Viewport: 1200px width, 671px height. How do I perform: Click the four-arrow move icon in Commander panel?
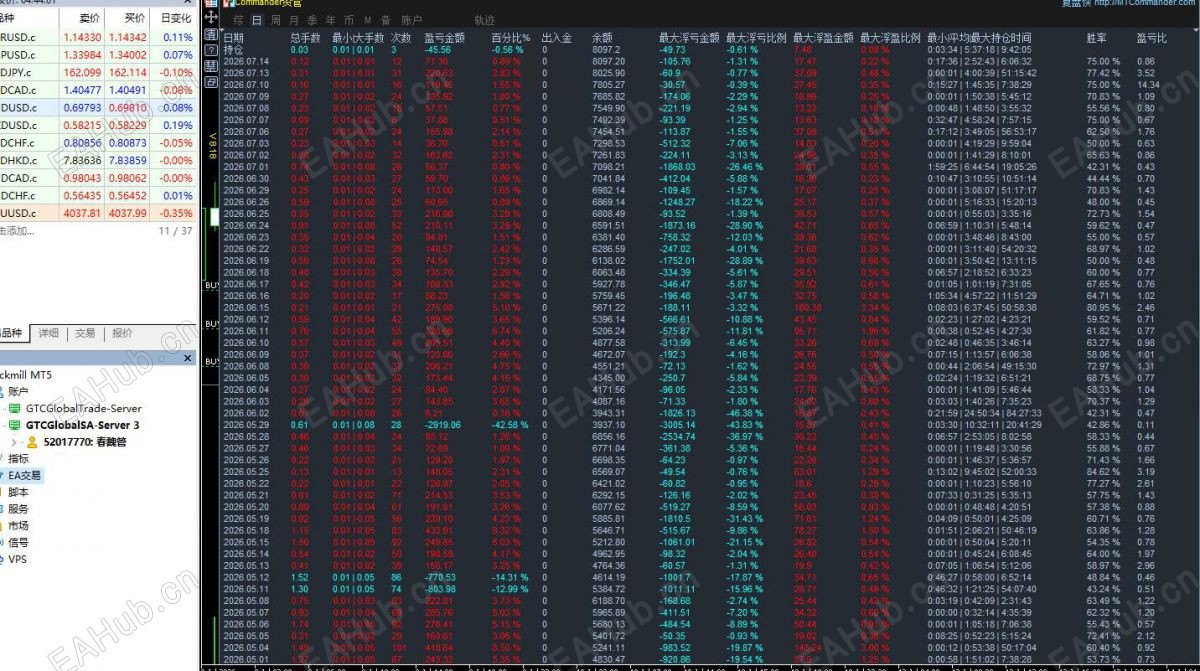tap(211, 18)
